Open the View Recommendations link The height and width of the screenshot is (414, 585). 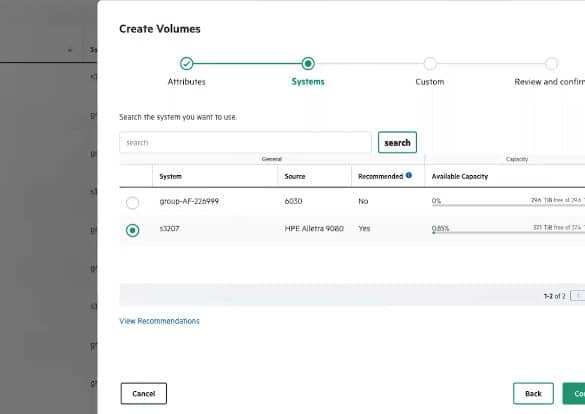[x=159, y=321]
